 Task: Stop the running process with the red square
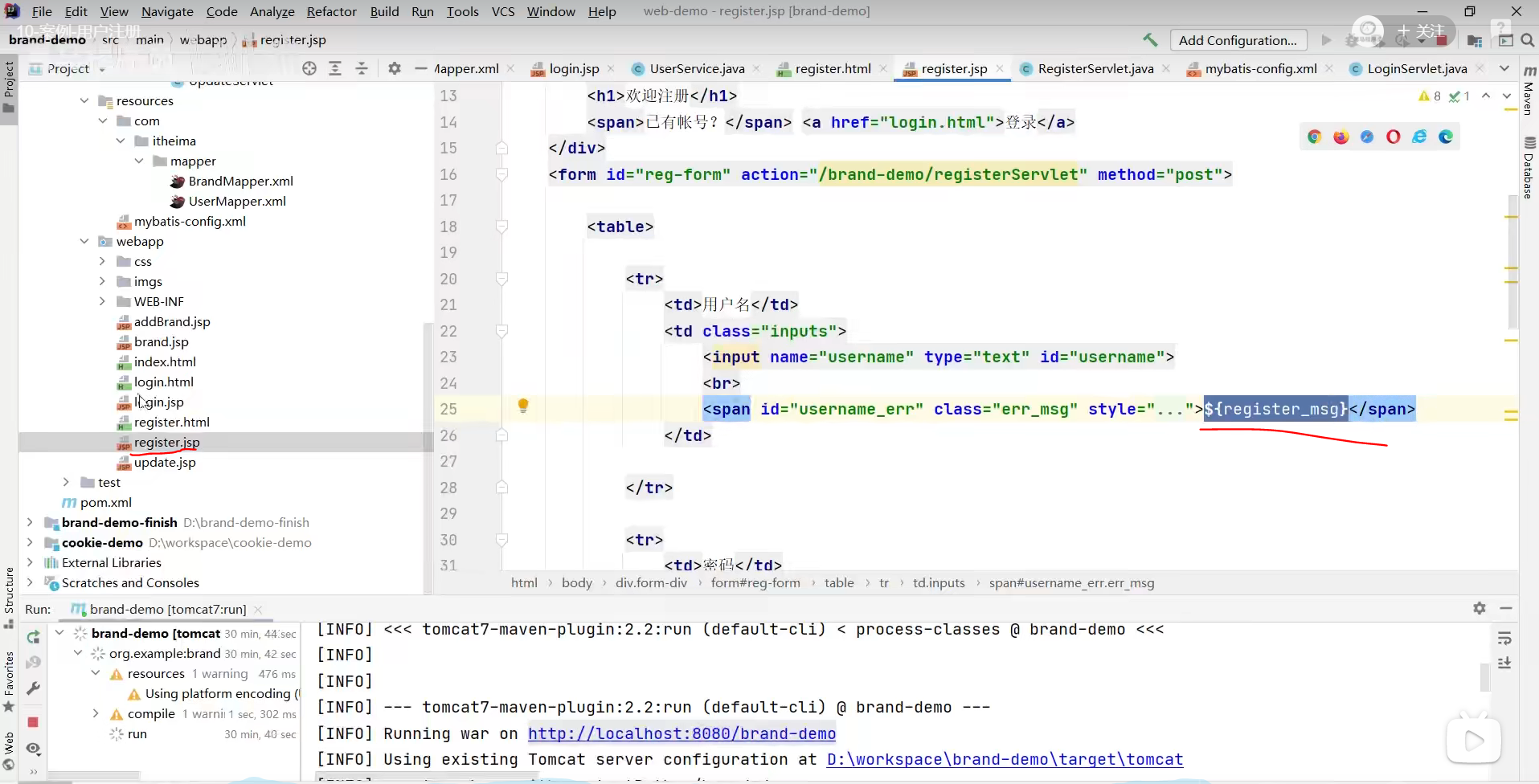[x=33, y=722]
